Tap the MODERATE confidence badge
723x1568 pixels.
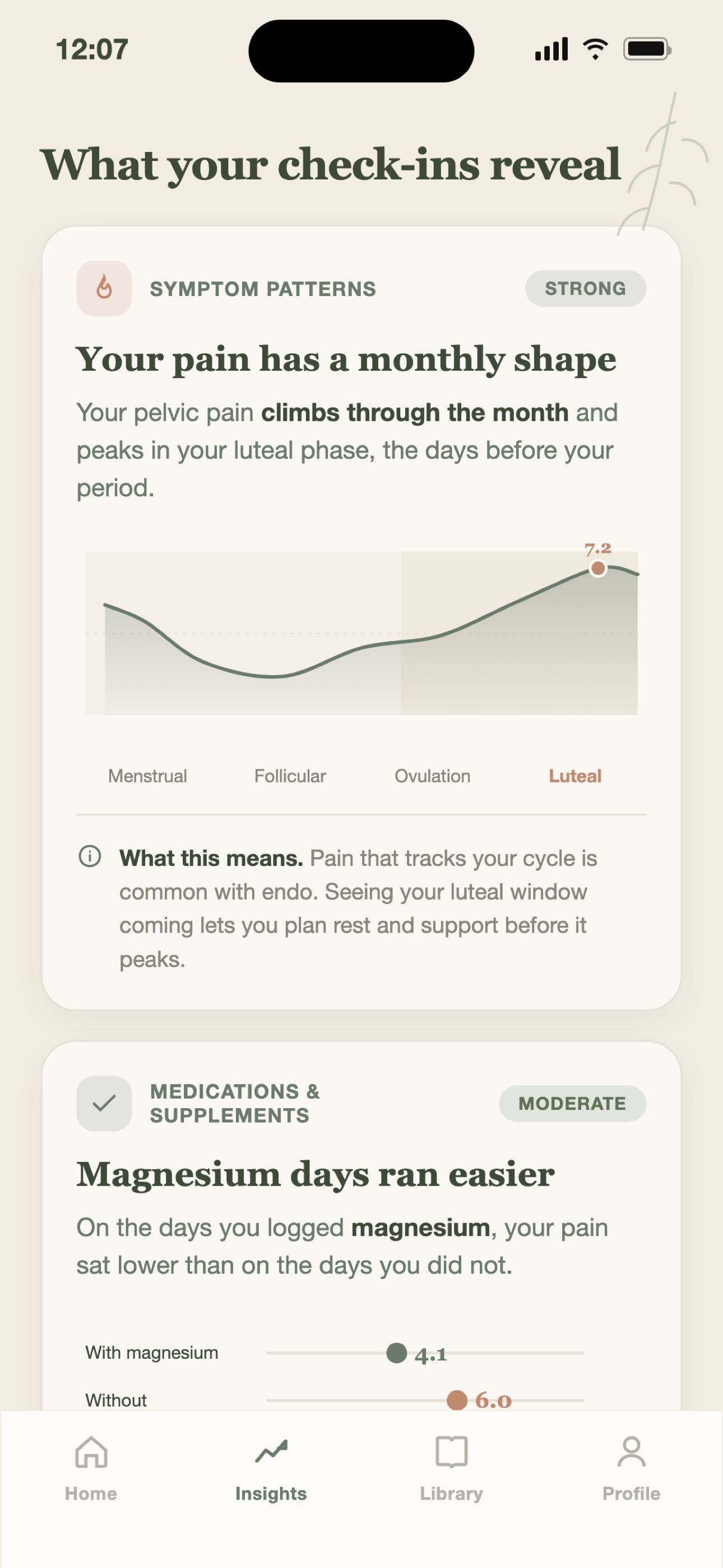point(573,1104)
